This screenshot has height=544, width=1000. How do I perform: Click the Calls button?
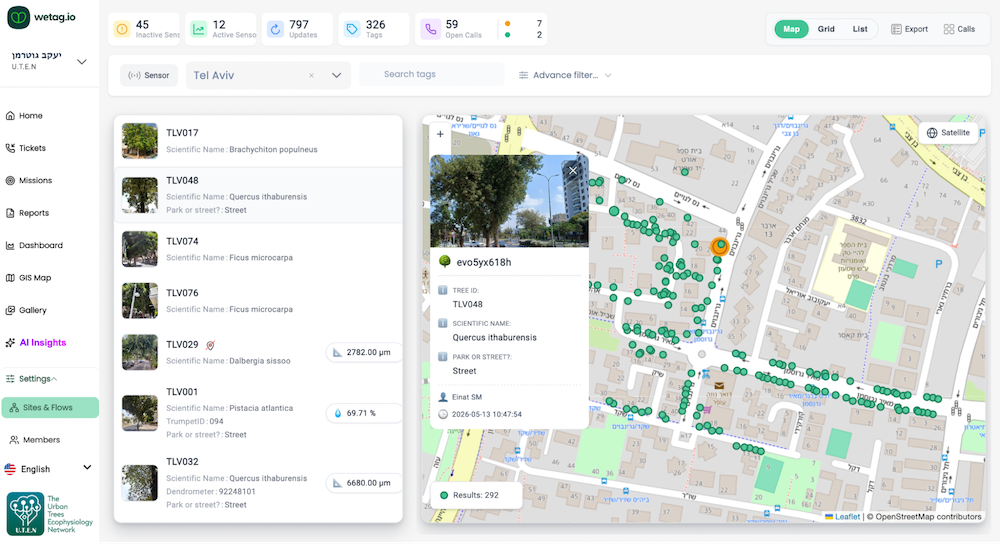point(959,29)
